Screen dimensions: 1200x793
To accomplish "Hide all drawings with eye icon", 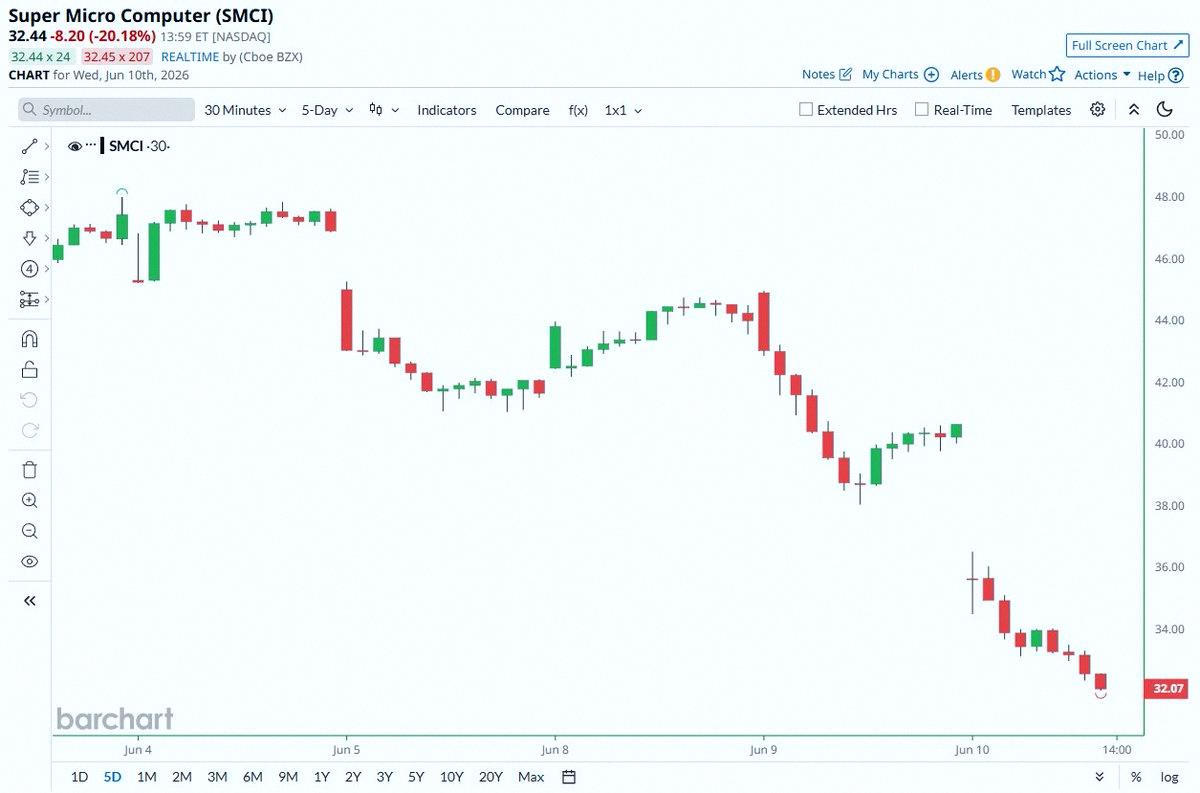I will (29, 562).
